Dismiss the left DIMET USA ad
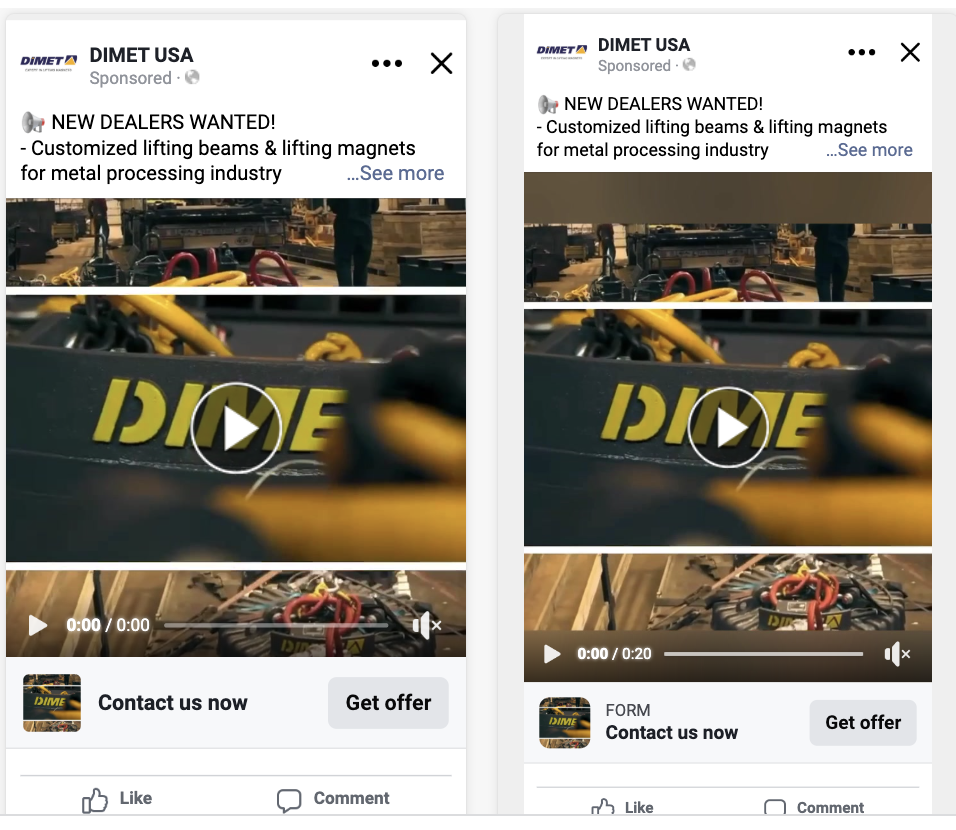This screenshot has height=830, width=956. [441, 64]
